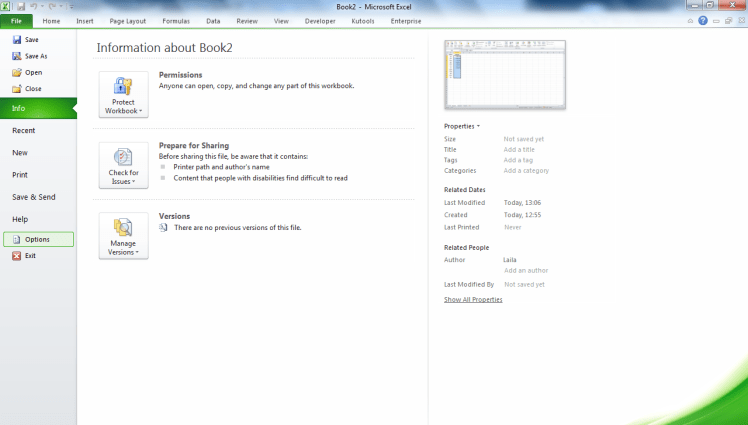Image resolution: width=748 pixels, height=425 pixels.
Task: Click the Save icon in backstage sidebar
Action: 16,40
